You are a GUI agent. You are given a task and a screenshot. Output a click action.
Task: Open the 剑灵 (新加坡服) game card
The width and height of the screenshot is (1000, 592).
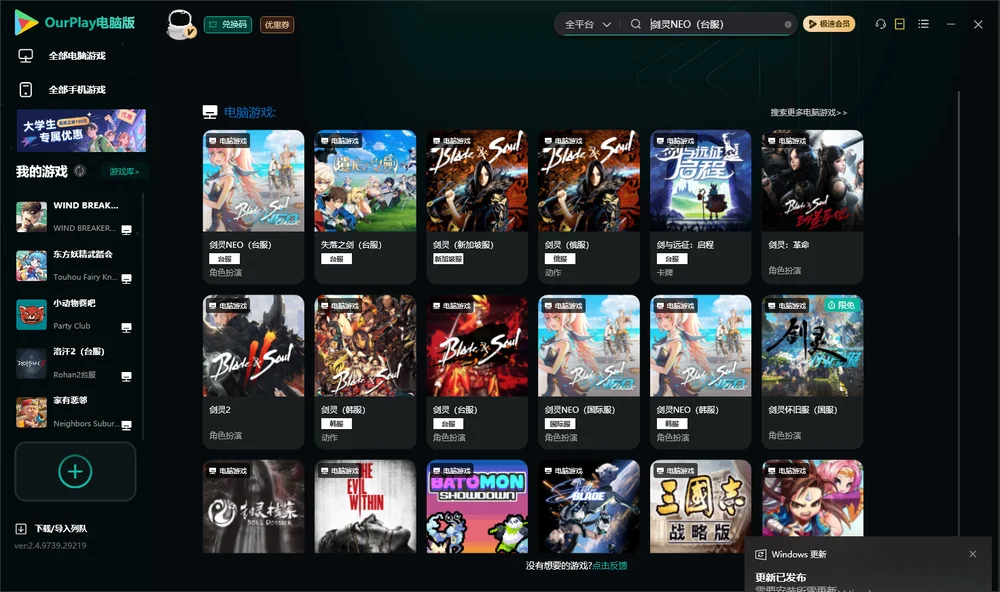477,207
